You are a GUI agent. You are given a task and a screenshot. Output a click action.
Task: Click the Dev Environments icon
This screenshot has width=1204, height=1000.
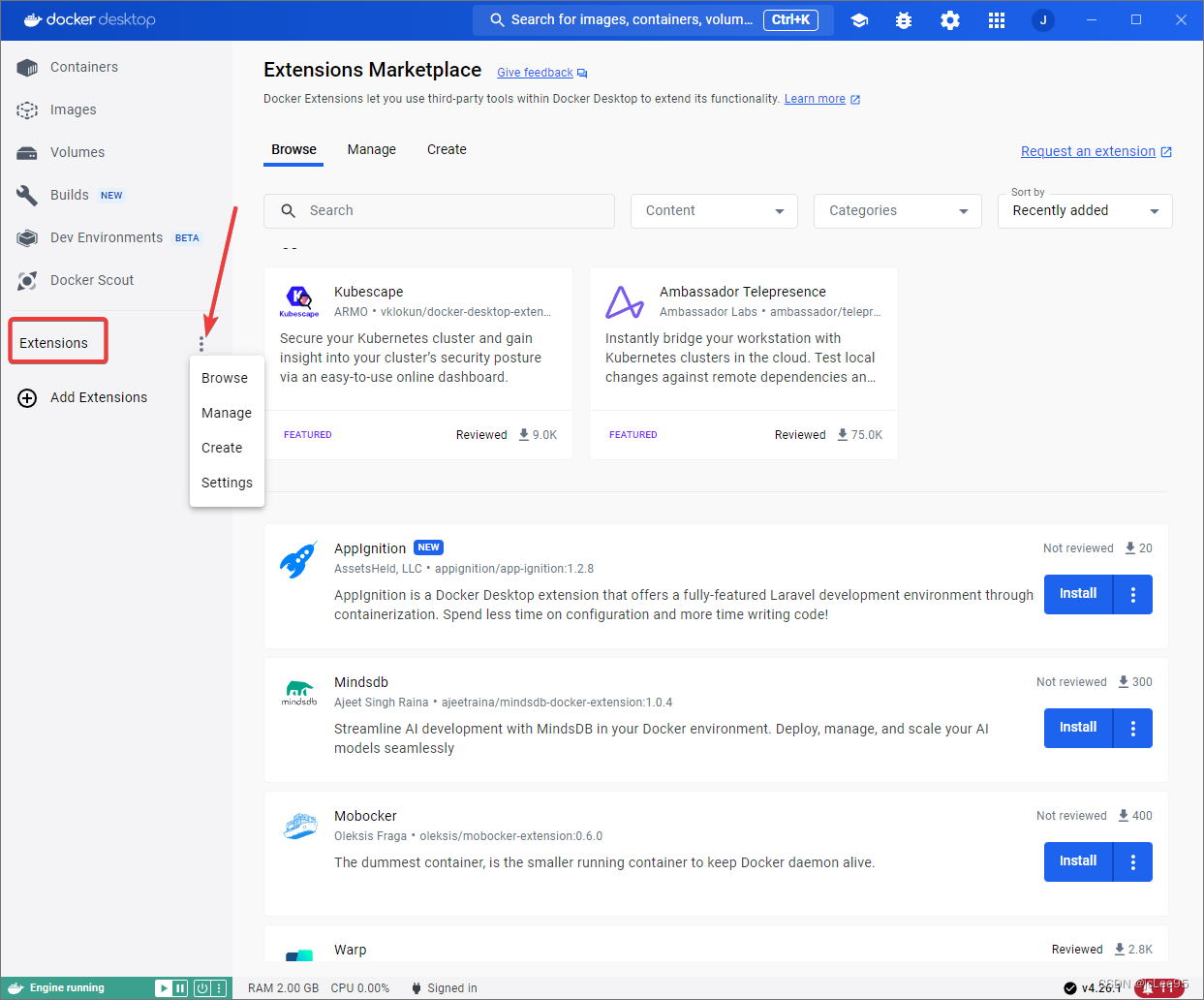[x=27, y=238]
